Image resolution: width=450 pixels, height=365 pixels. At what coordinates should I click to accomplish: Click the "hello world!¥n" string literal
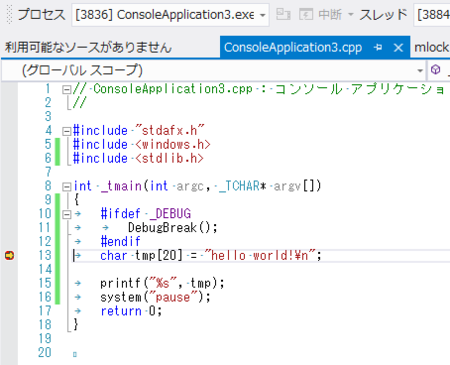click(260, 256)
